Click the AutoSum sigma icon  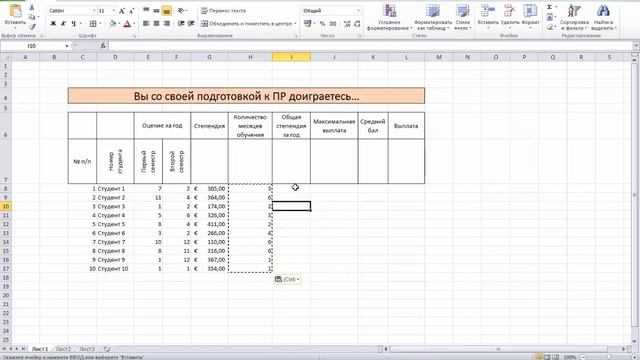point(550,7)
